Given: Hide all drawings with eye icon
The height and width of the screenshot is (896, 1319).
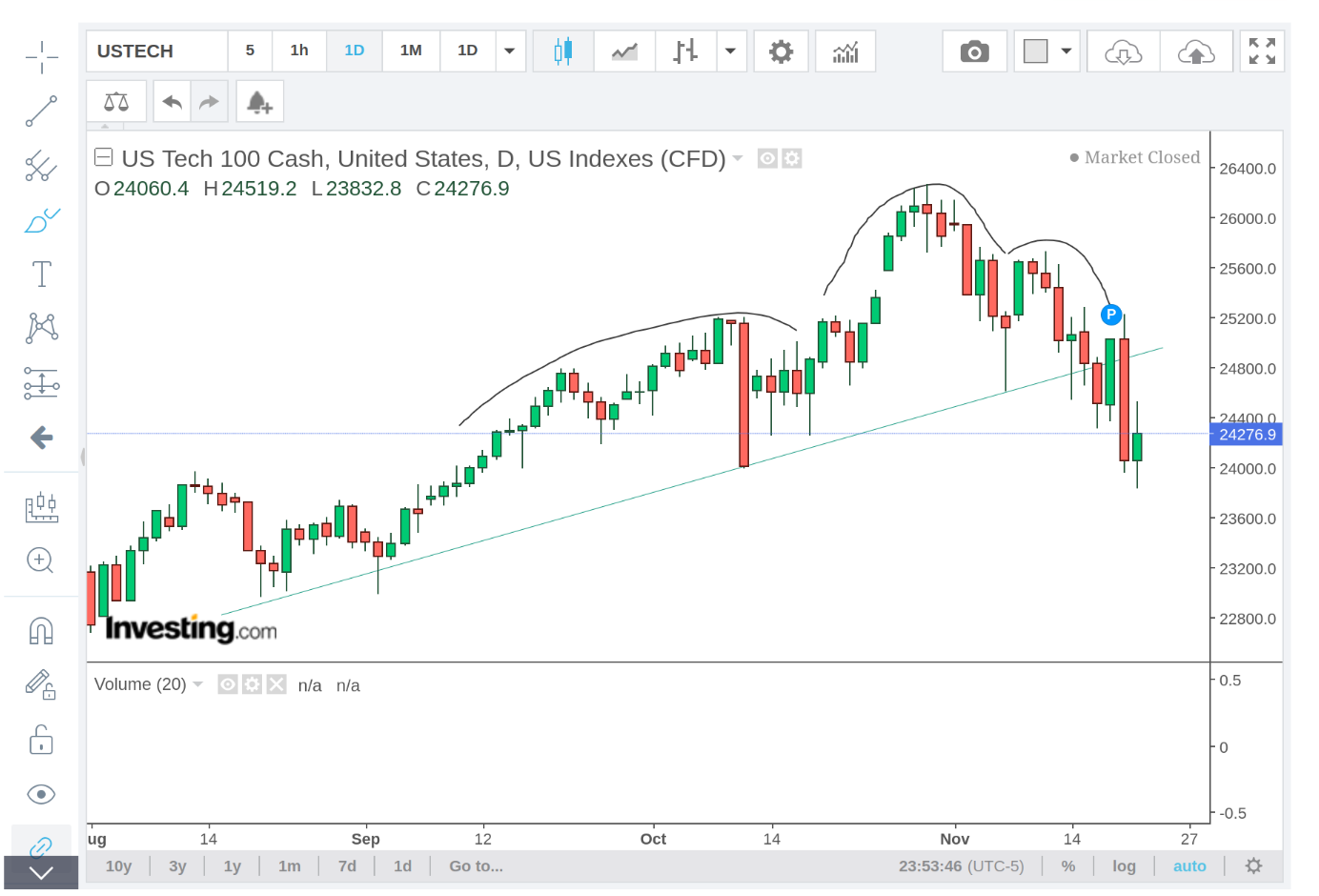Looking at the screenshot, I should point(41,794).
